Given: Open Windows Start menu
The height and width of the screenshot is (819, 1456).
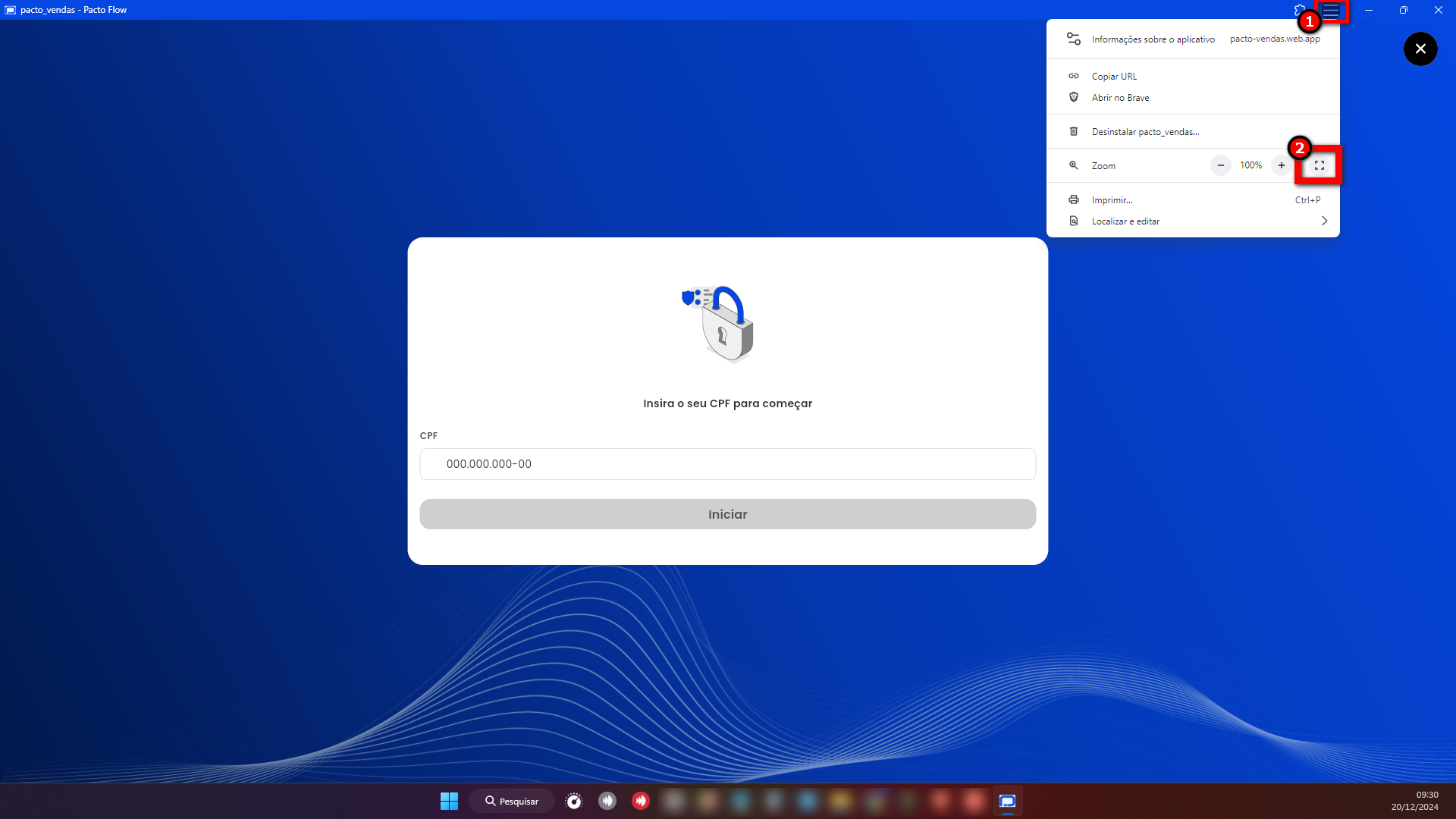Looking at the screenshot, I should coord(449,801).
